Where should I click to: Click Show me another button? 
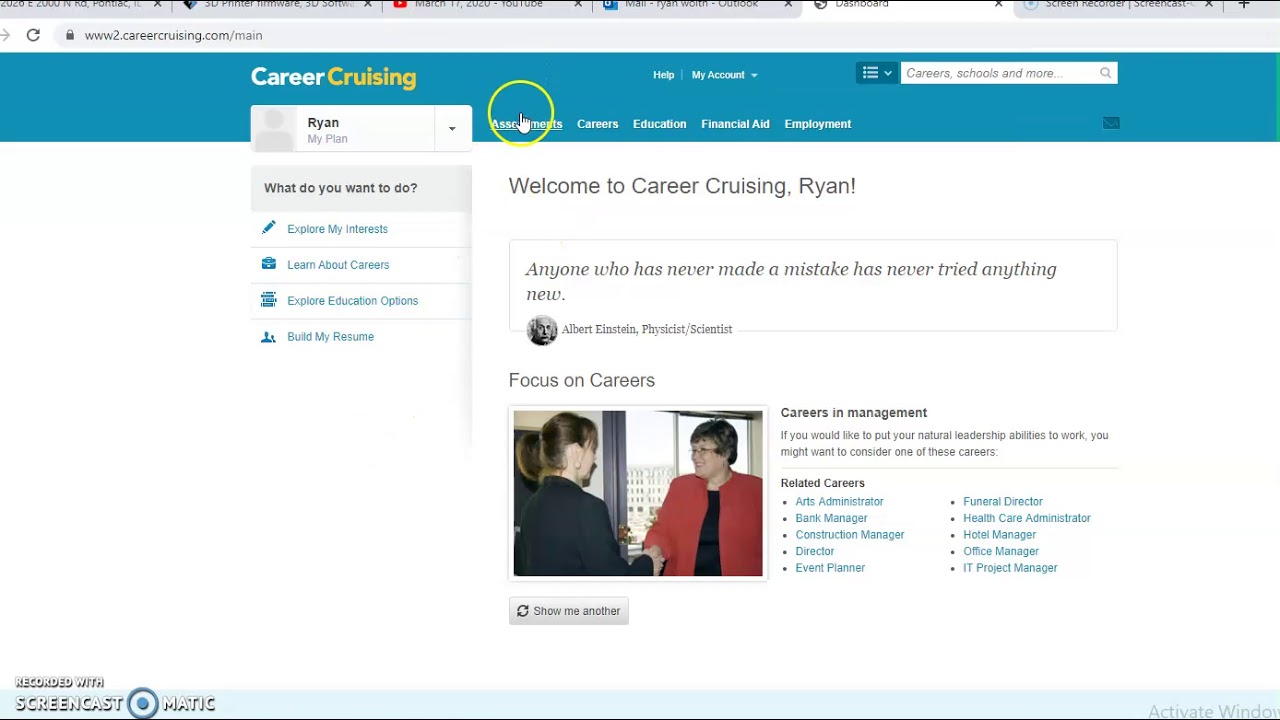click(x=568, y=611)
